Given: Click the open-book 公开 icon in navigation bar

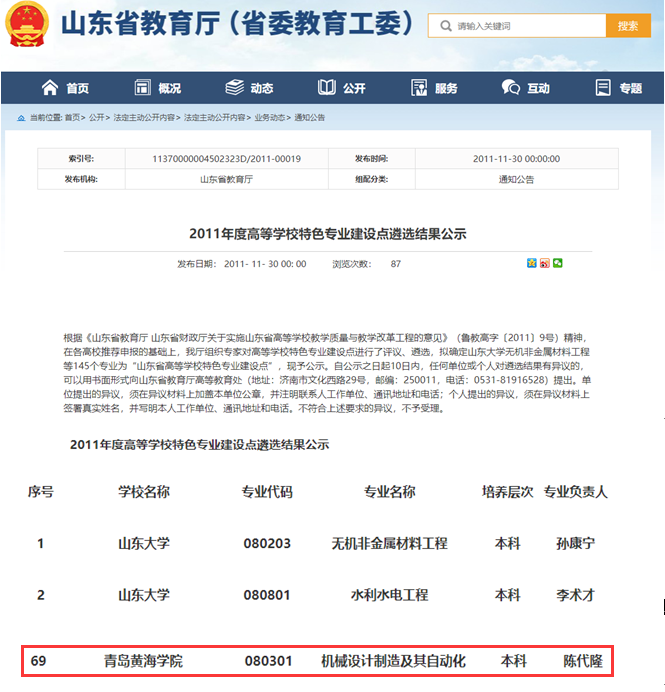Looking at the screenshot, I should (x=327, y=88).
